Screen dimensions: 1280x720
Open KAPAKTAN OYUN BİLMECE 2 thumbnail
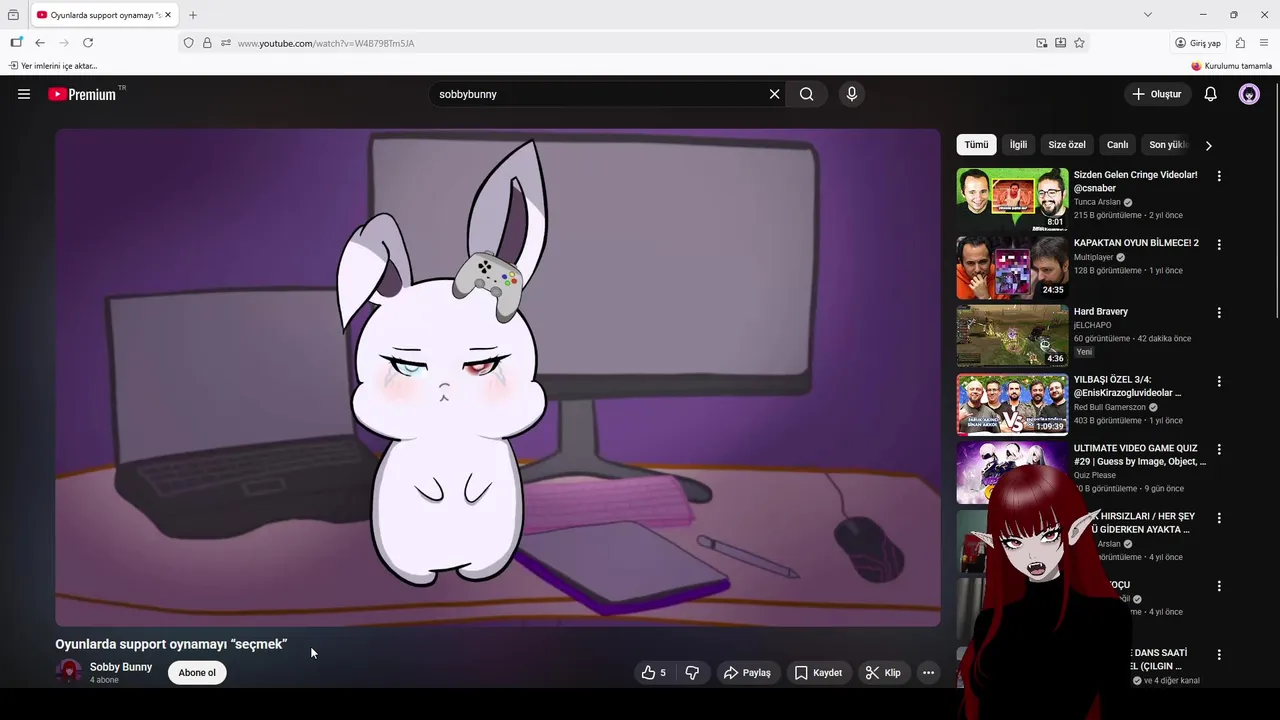click(1012, 268)
